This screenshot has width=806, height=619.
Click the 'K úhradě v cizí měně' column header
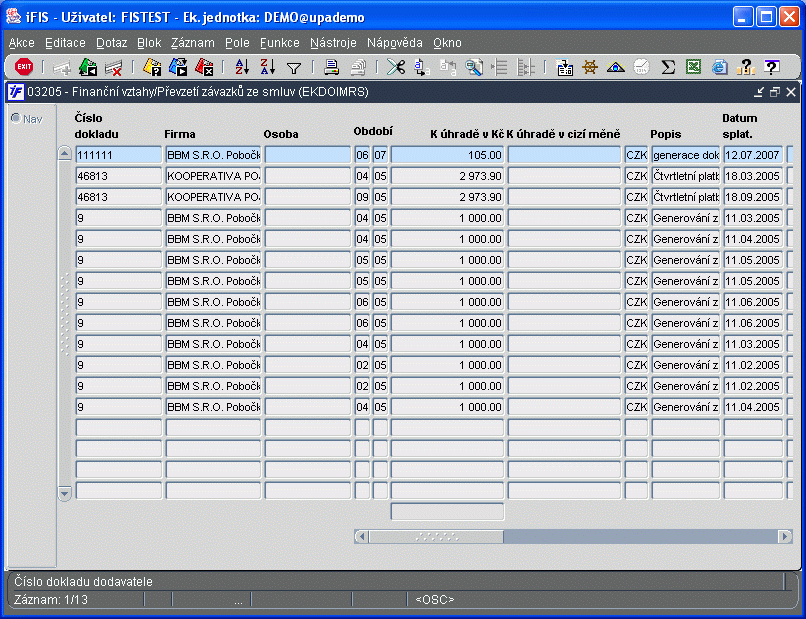(x=563, y=134)
